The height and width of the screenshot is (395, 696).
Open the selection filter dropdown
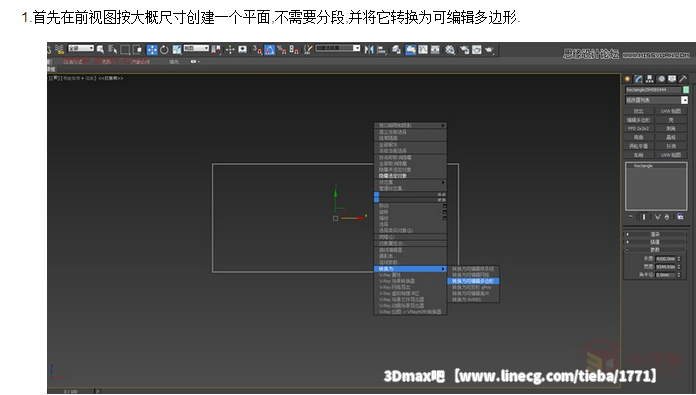tap(81, 48)
